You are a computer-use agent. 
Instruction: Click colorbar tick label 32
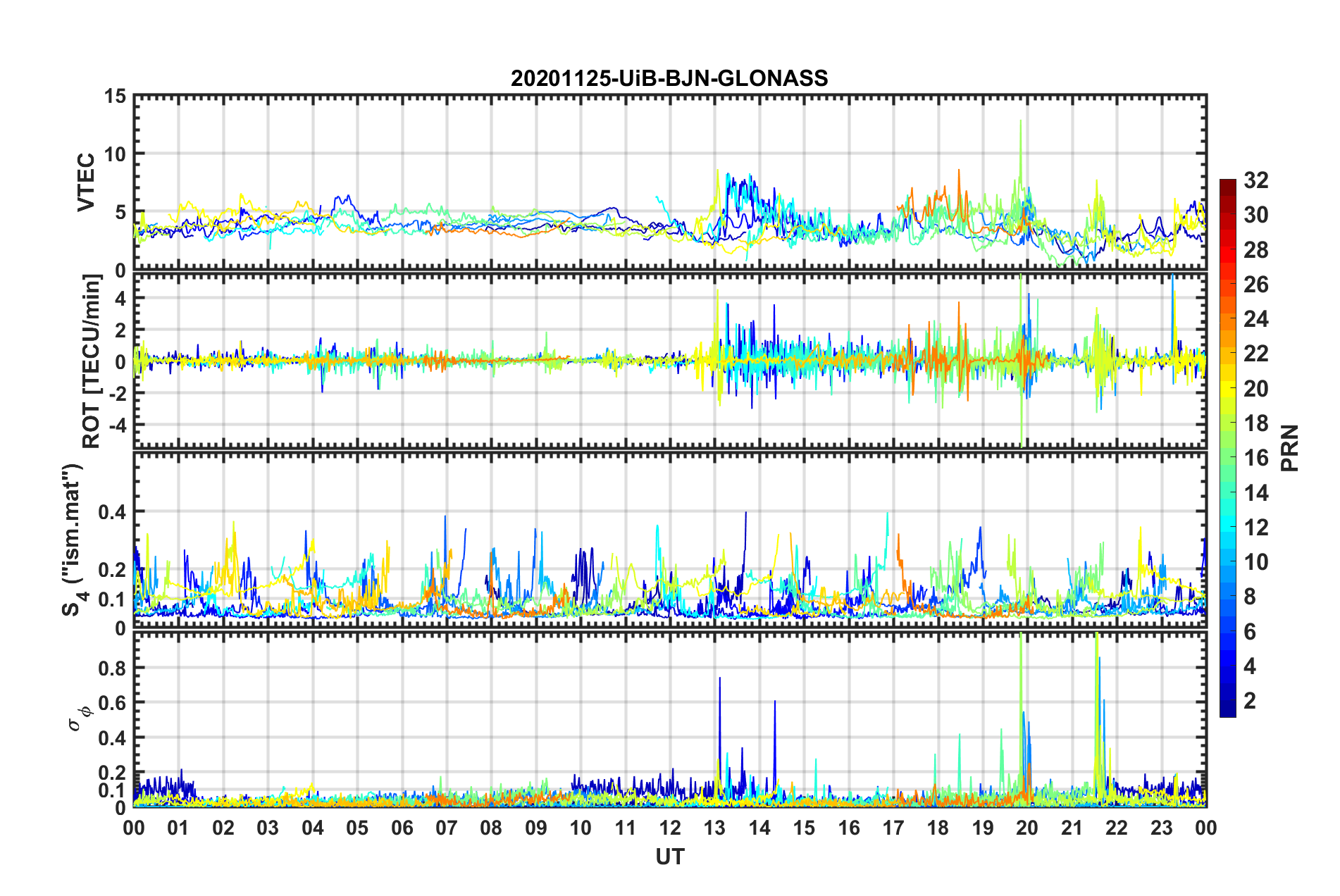click(1256, 180)
